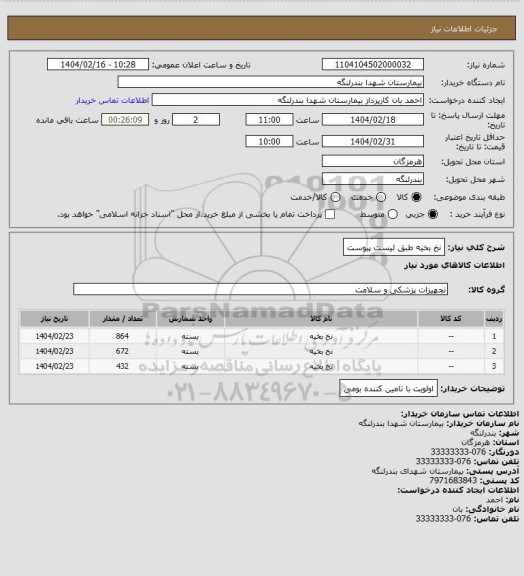
Task: Select the متوسط purchase type radio
Action: click(393, 214)
